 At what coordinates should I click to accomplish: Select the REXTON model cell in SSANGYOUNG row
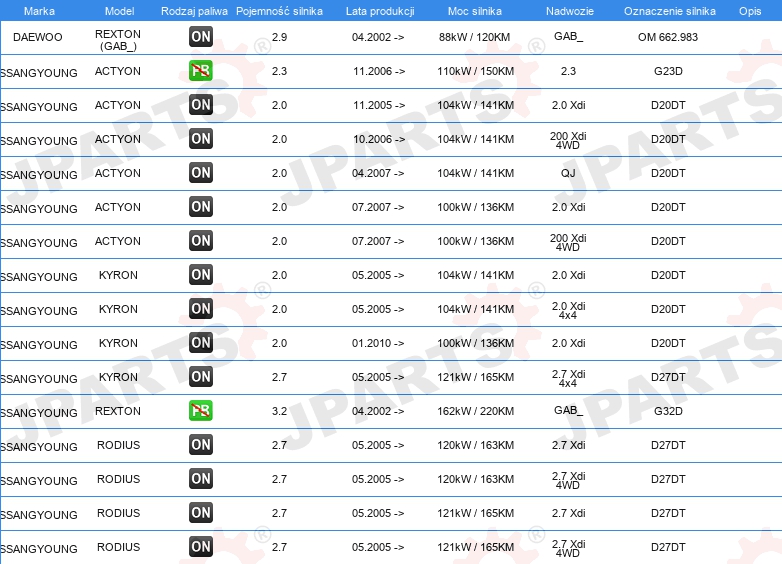coord(118,411)
